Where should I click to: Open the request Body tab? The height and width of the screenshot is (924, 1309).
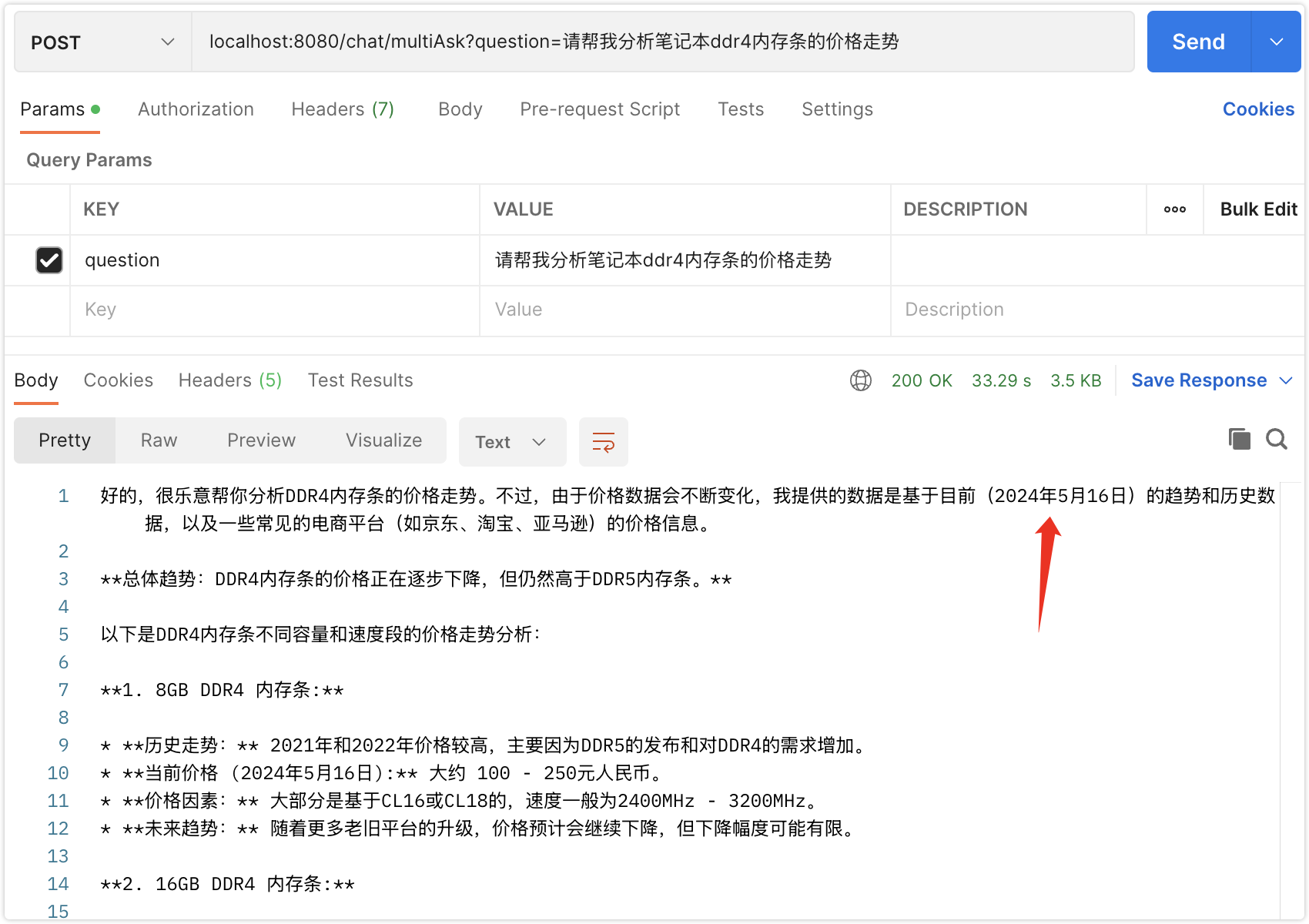click(460, 109)
